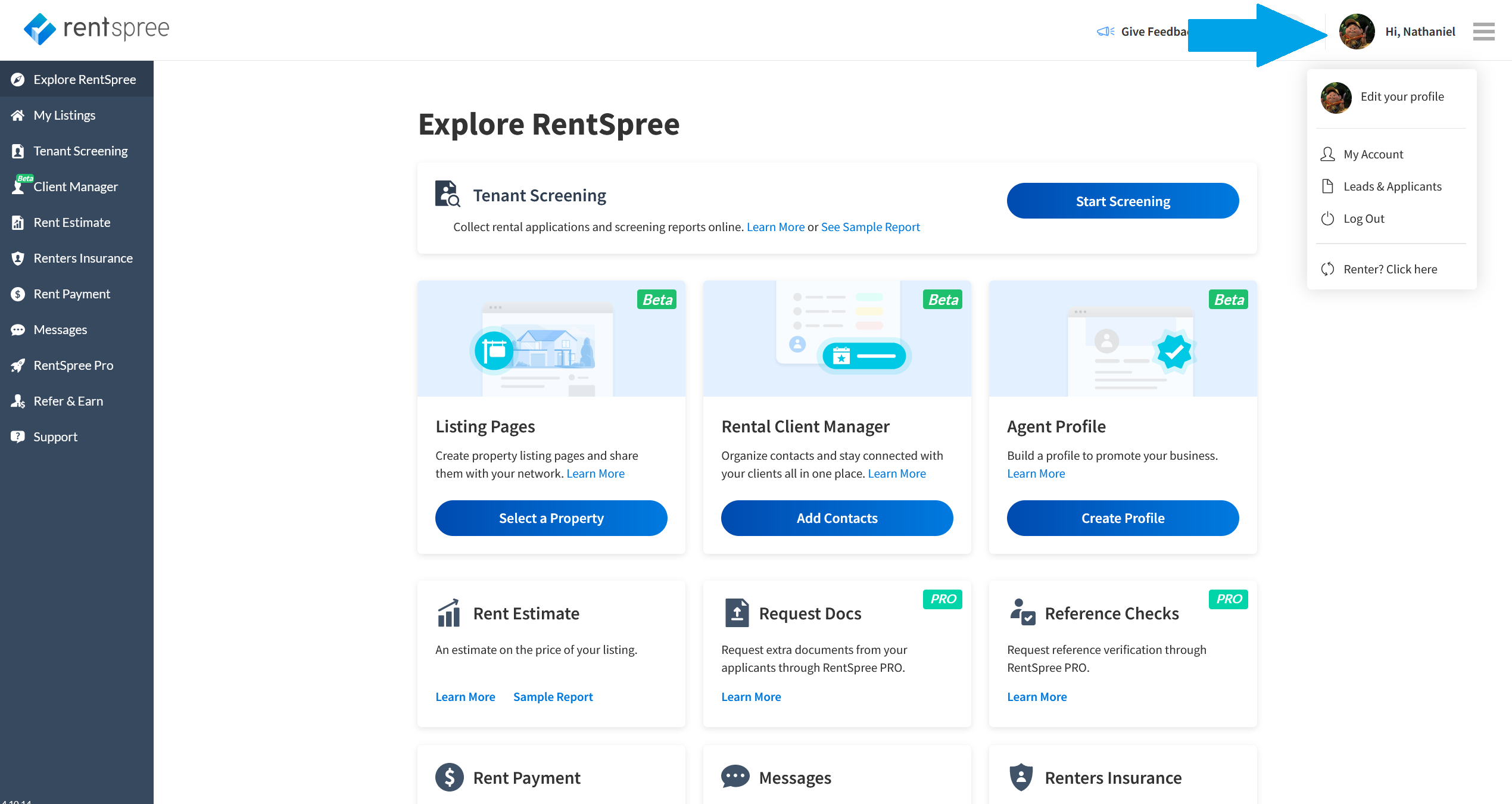Click the Give Feedback megaphone icon
This screenshot has height=804, width=1512.
(x=1105, y=32)
